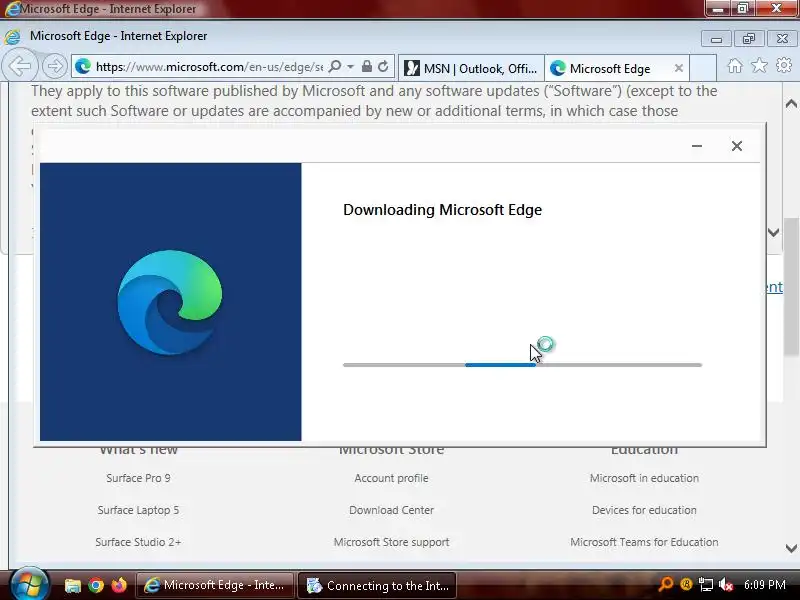Open the Microsoft in education link
800x600 pixels.
[644, 478]
